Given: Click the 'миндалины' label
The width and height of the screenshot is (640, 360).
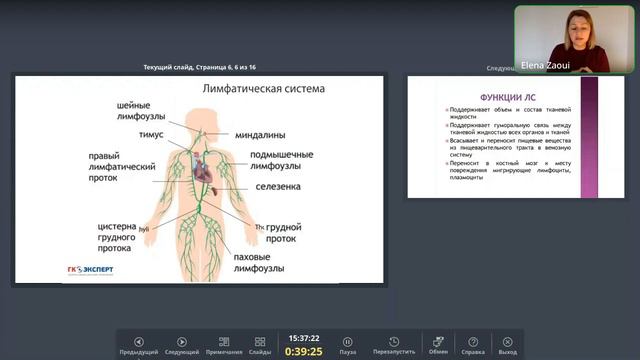Looking at the screenshot, I should [260, 135].
